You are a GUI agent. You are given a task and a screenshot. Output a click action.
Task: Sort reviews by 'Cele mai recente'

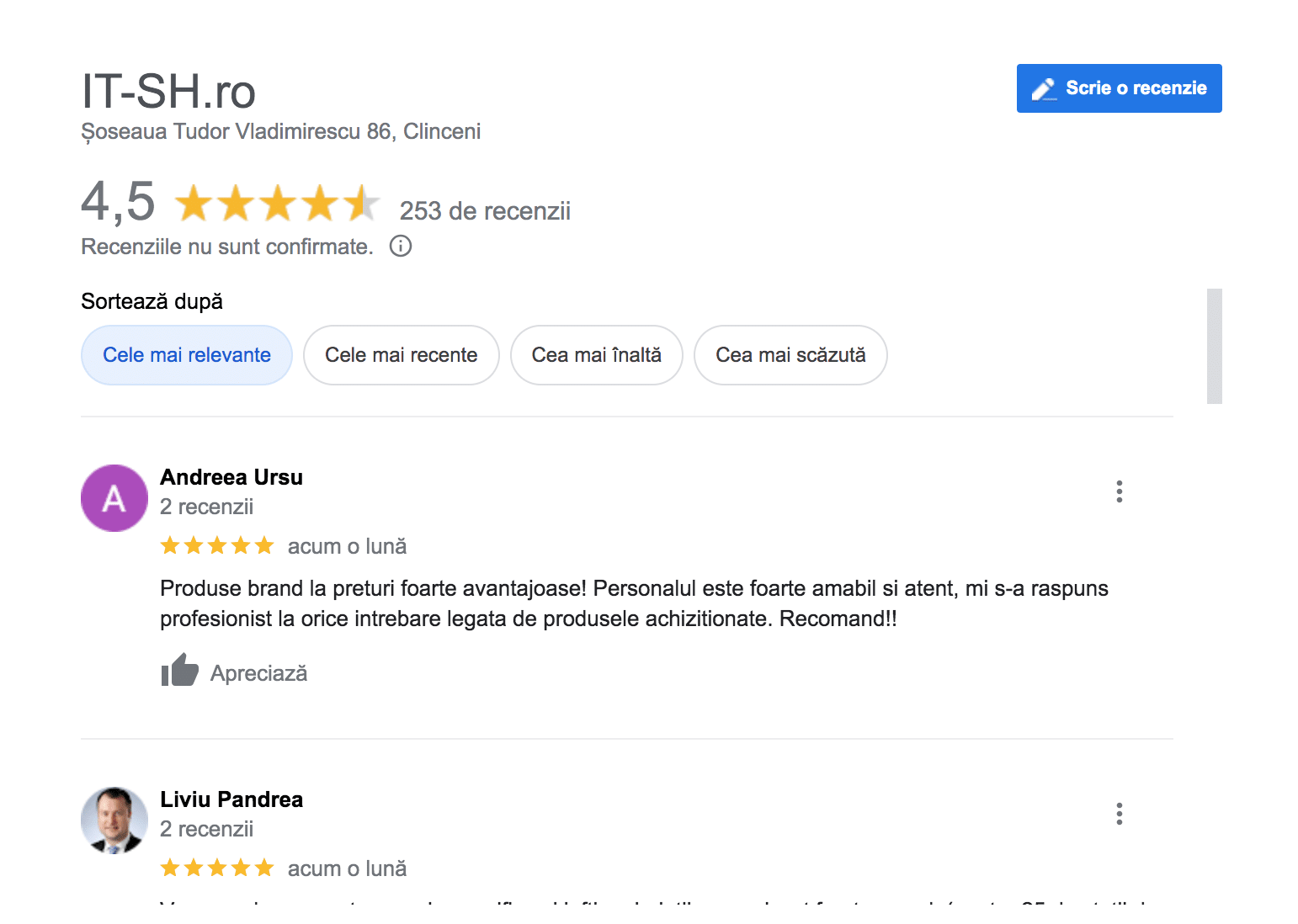click(x=401, y=355)
